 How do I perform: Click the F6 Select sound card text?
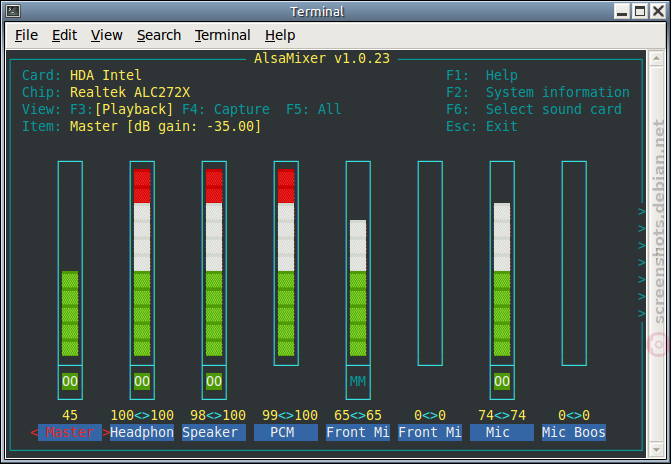tap(534, 110)
